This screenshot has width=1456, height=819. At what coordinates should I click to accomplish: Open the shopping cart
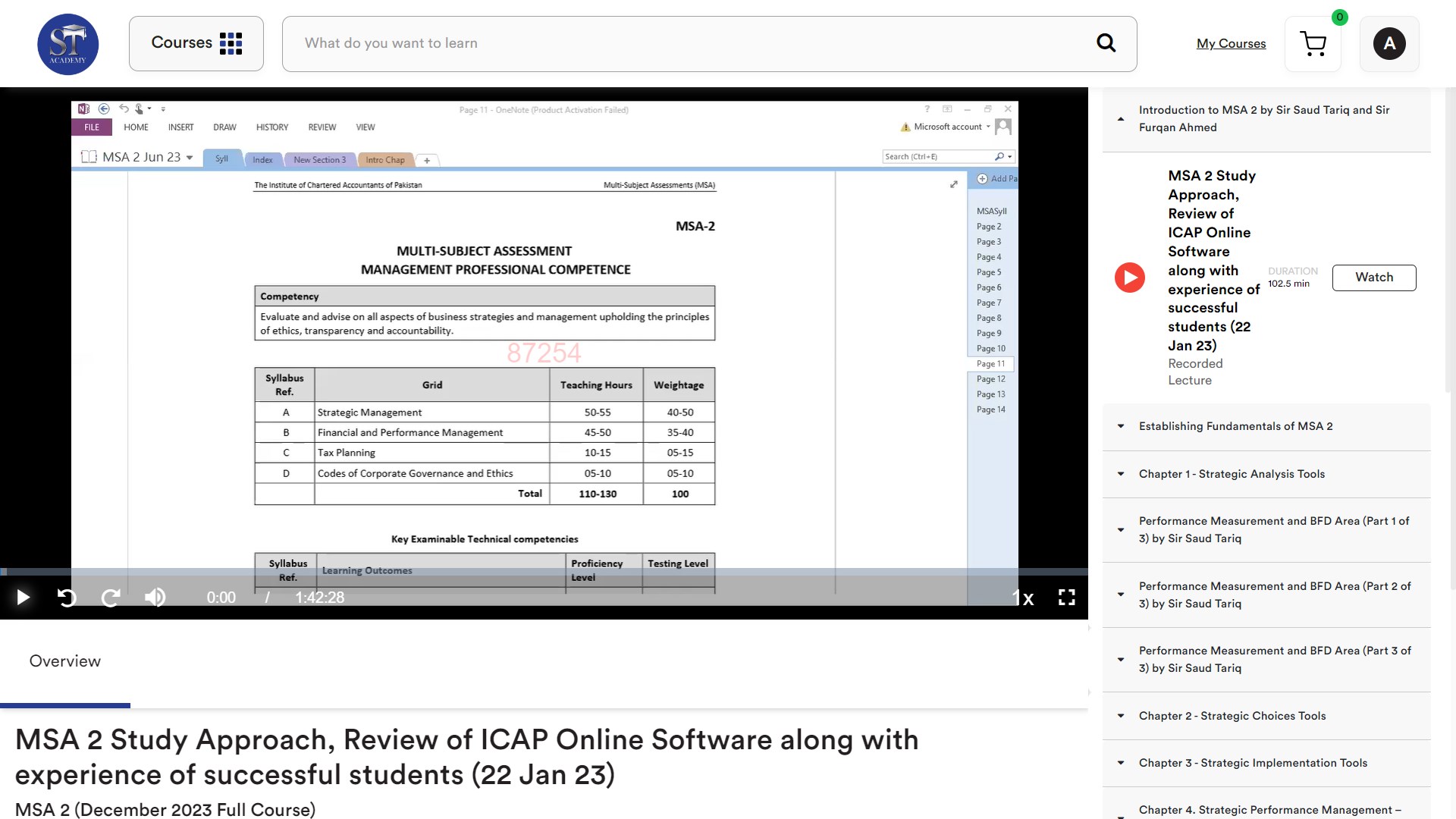coord(1313,44)
